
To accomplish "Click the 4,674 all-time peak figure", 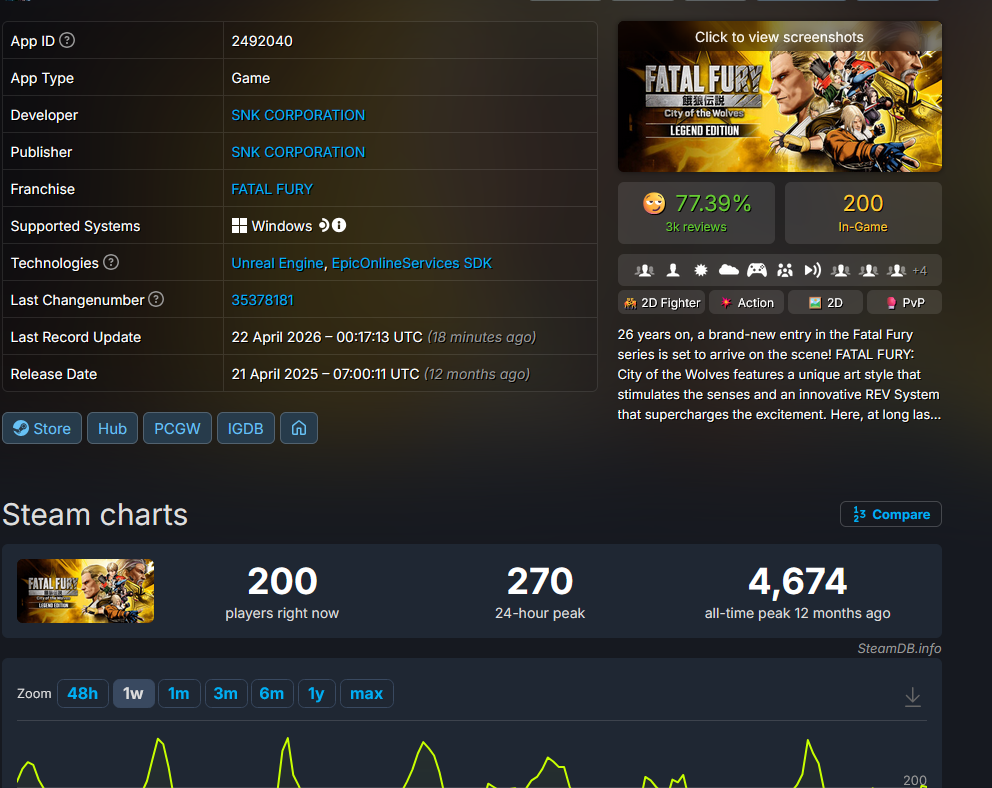I will coord(797,581).
